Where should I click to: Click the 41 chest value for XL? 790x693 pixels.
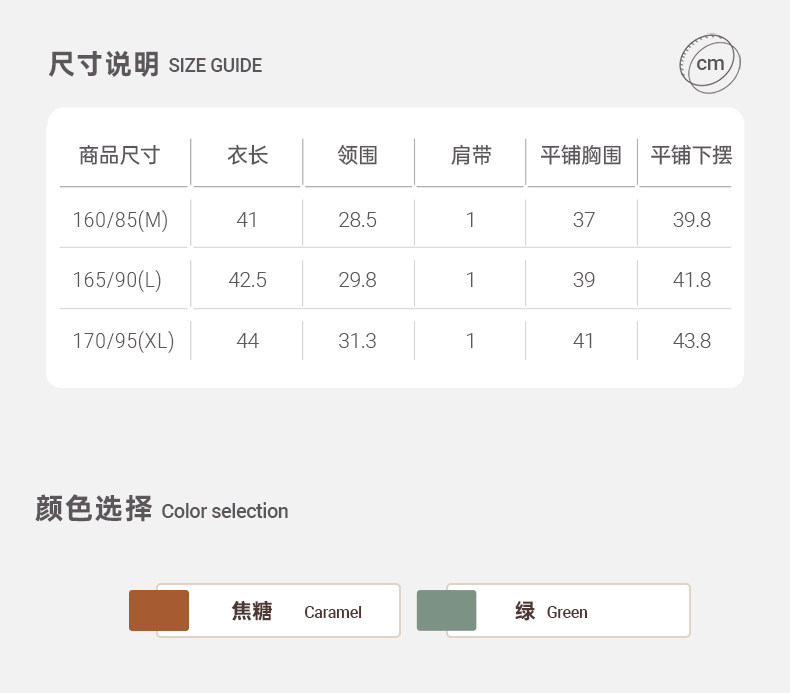[x=583, y=341]
